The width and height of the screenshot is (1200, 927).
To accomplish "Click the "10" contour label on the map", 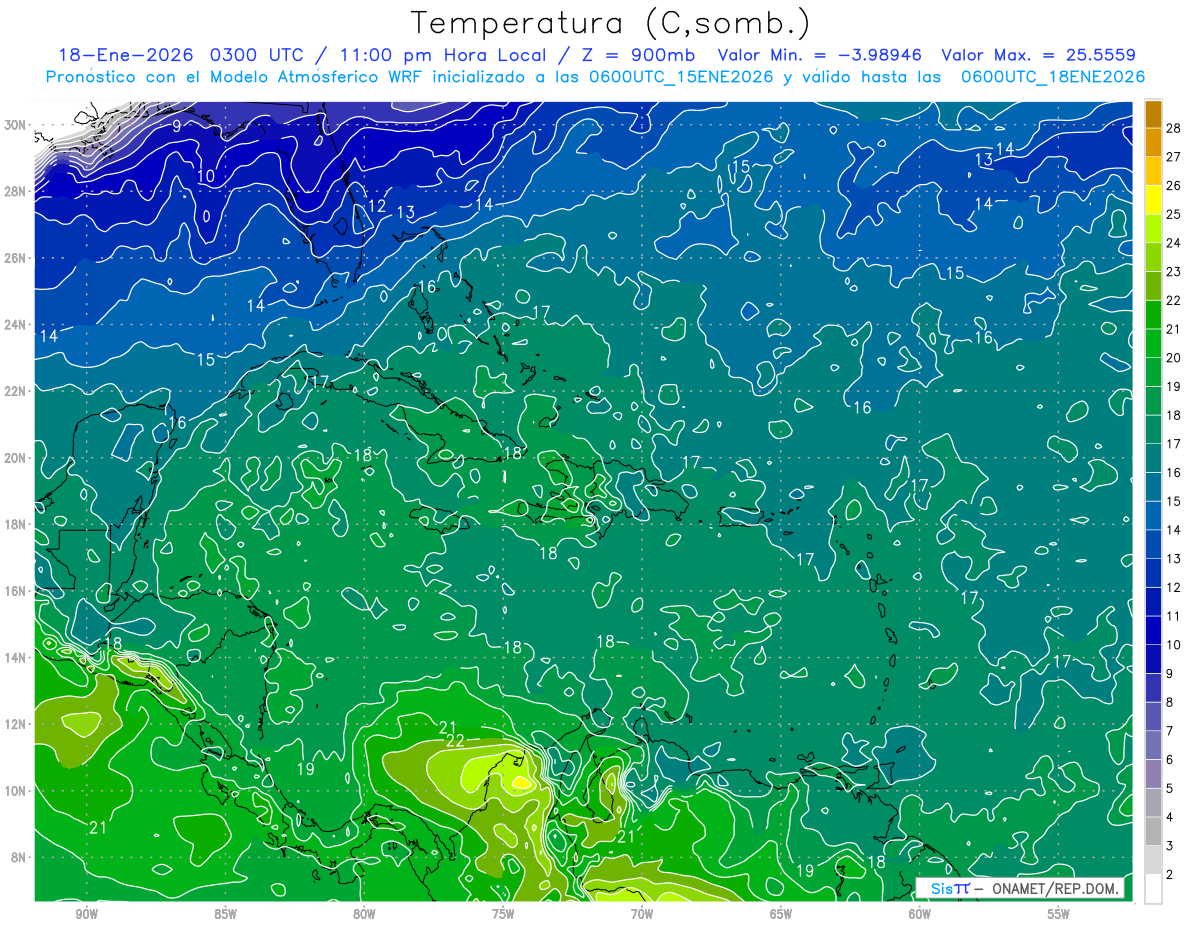I will [x=206, y=176].
